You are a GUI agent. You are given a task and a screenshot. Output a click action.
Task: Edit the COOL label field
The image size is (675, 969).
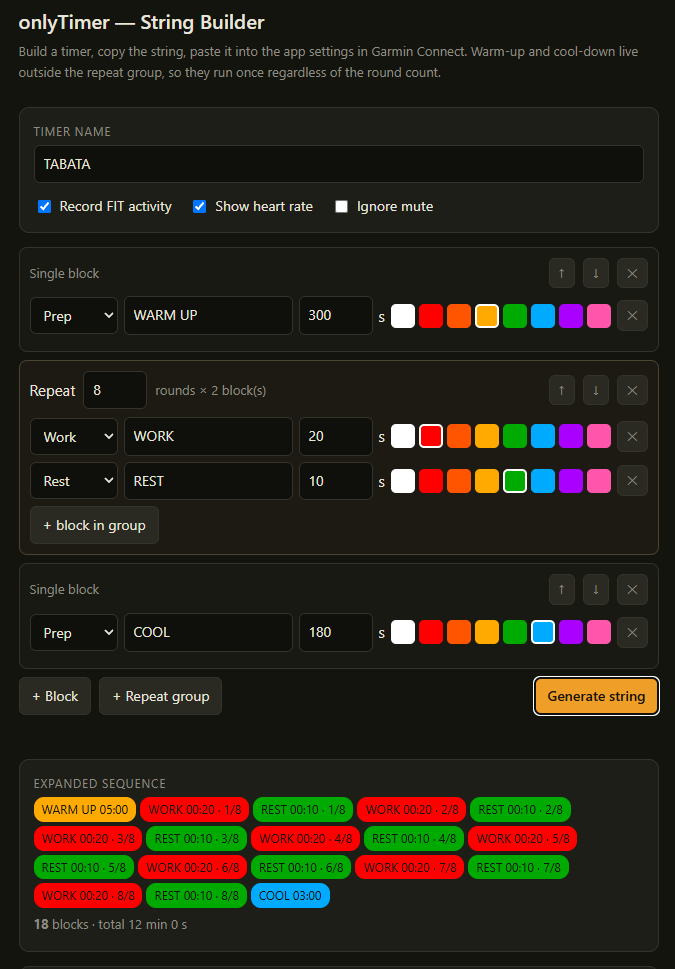pos(208,632)
